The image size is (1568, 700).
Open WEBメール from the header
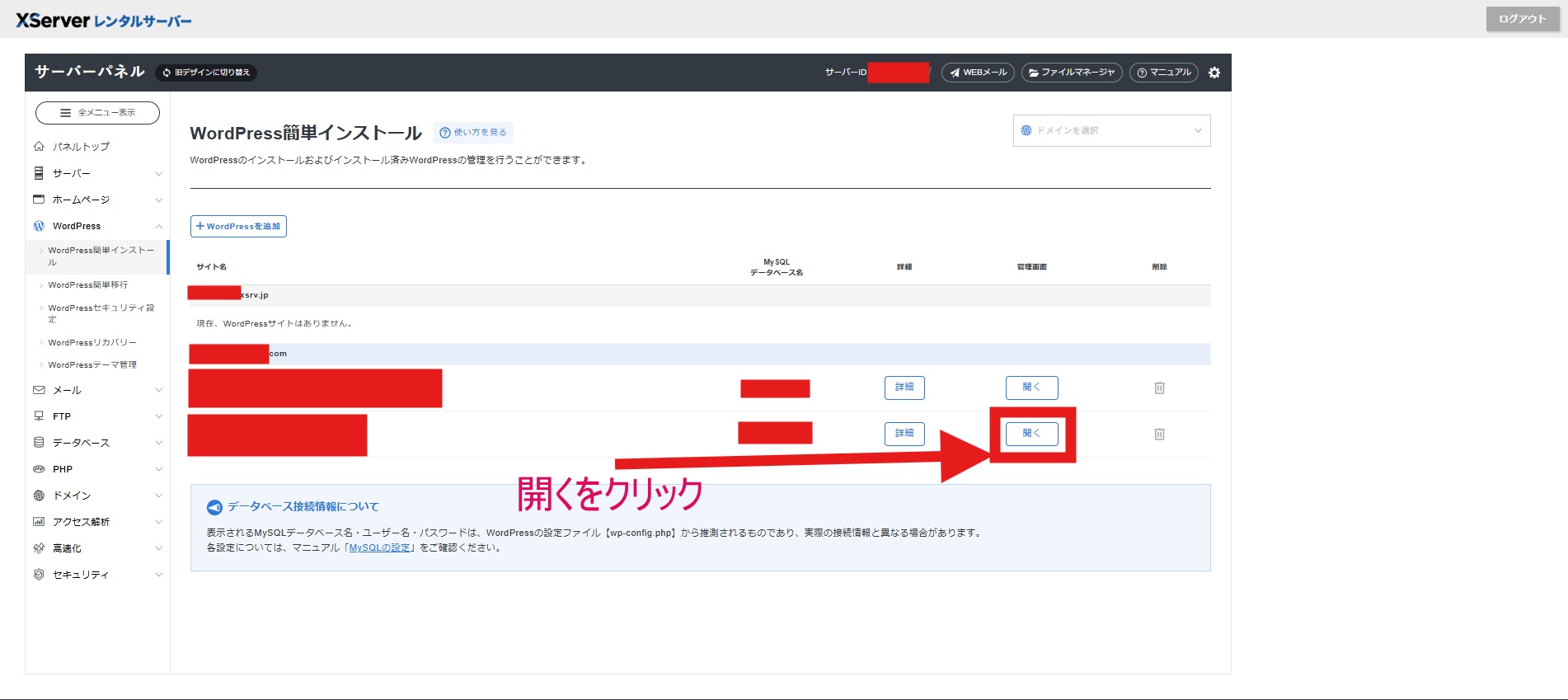pos(978,73)
